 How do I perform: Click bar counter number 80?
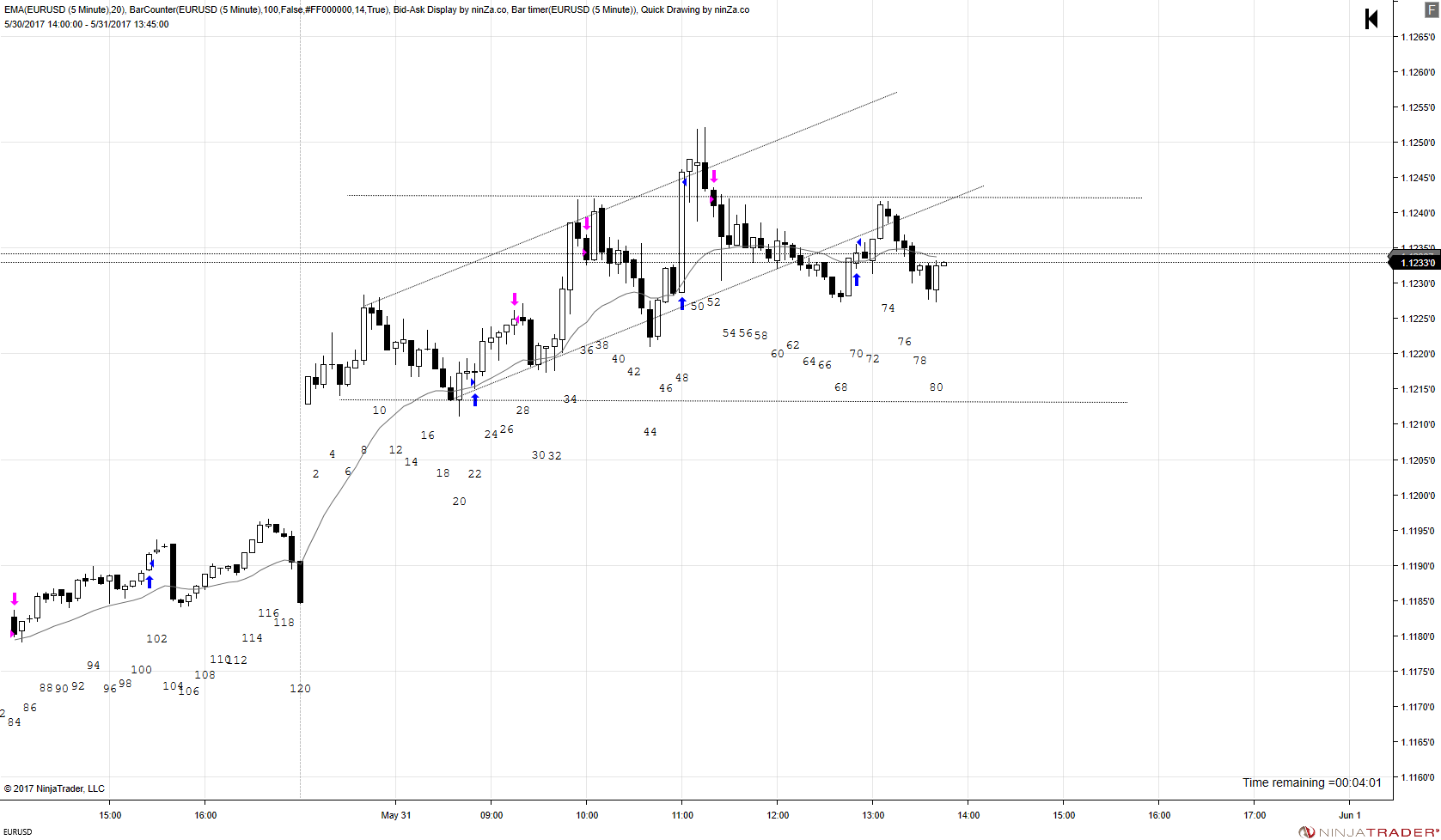click(937, 387)
